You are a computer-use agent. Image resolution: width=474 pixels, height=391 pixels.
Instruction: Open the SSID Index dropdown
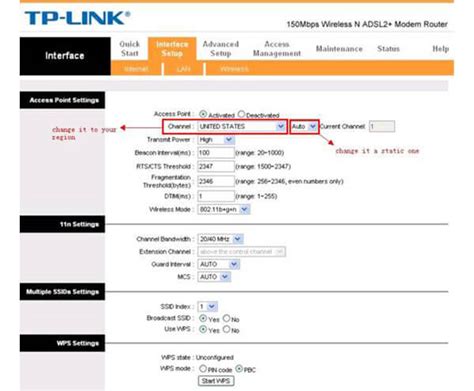tap(208, 306)
